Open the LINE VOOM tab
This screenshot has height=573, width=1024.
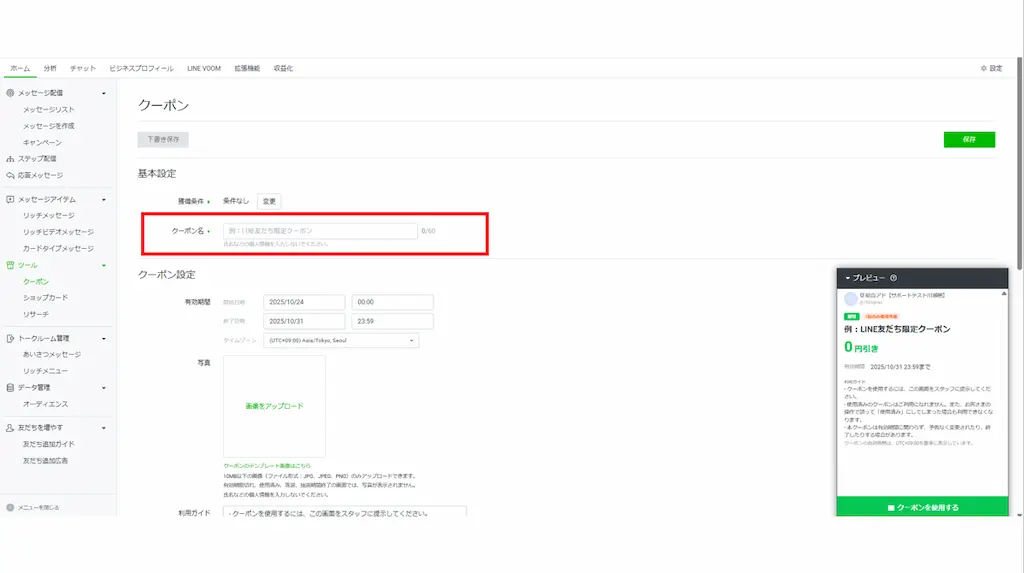click(203, 68)
